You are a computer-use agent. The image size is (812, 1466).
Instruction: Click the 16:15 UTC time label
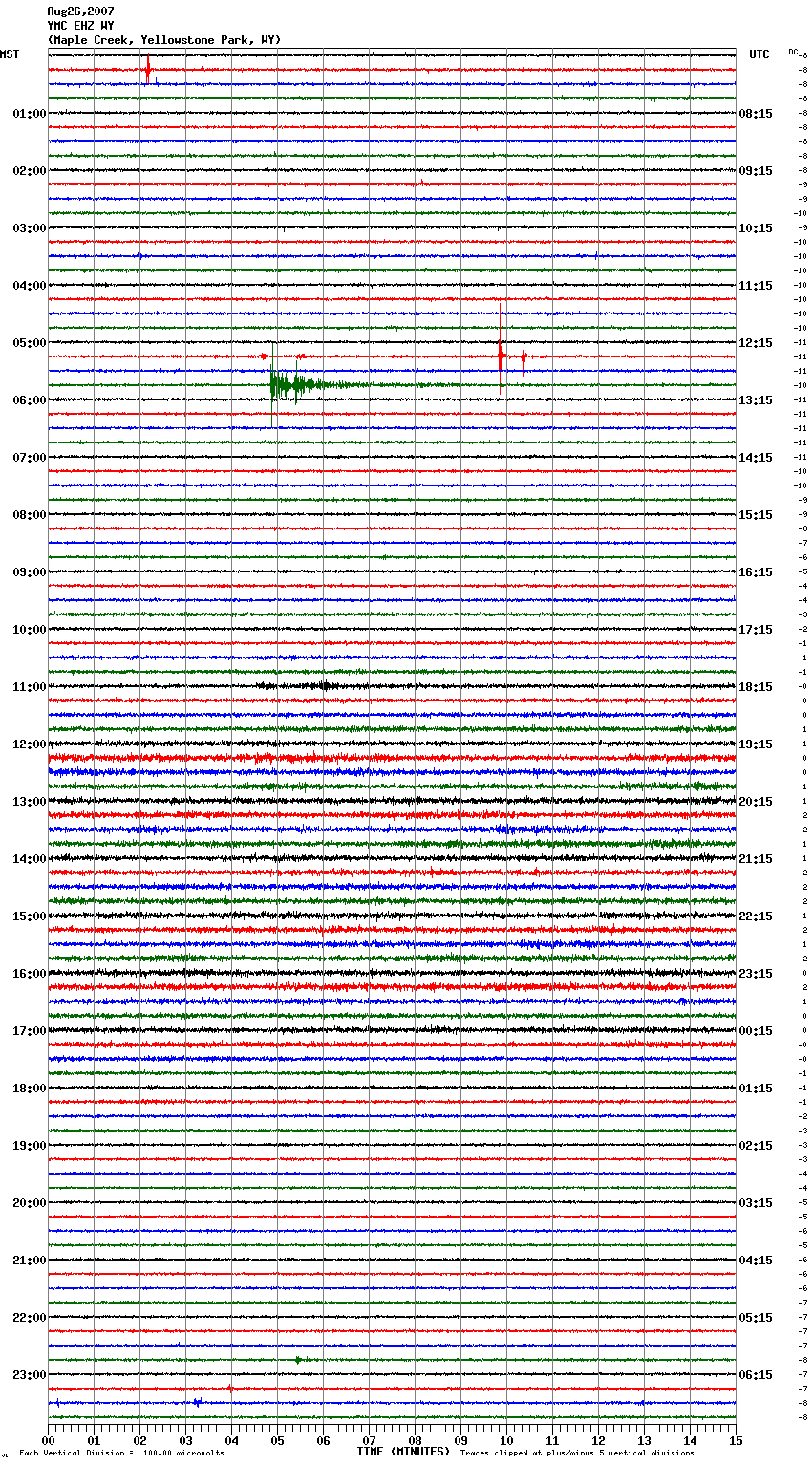(756, 572)
